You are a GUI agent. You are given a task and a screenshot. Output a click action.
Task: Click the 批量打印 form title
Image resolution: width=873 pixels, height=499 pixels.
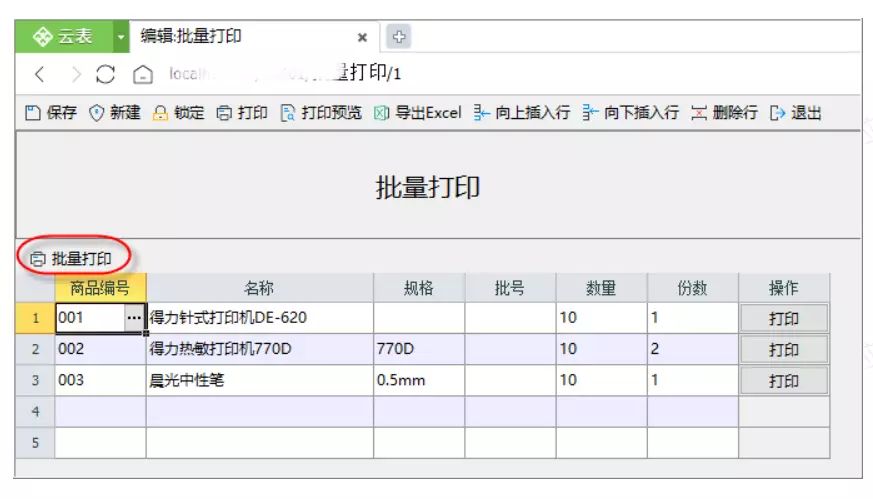click(x=428, y=187)
